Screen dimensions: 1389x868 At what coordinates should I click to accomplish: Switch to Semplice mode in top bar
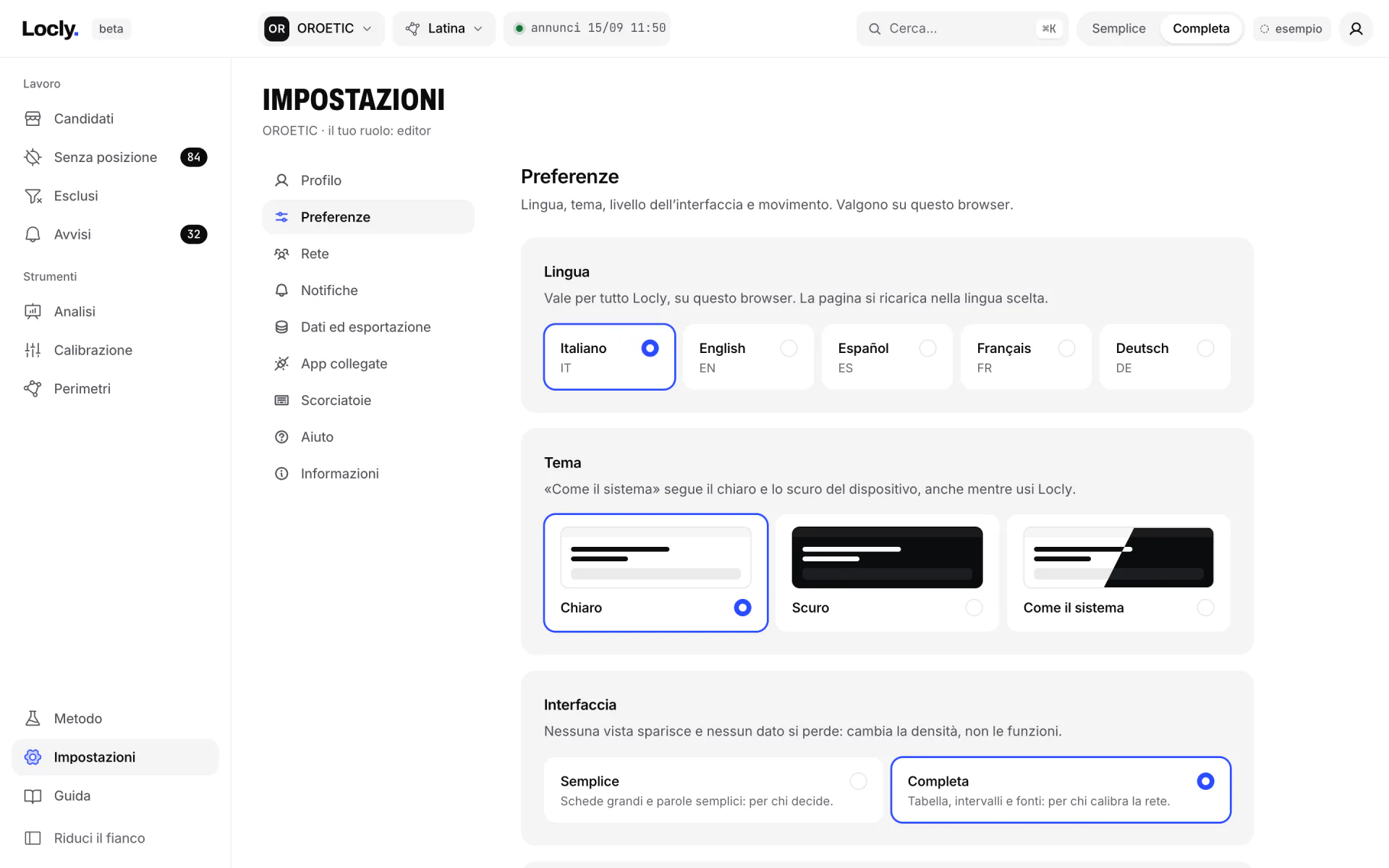1118,29
